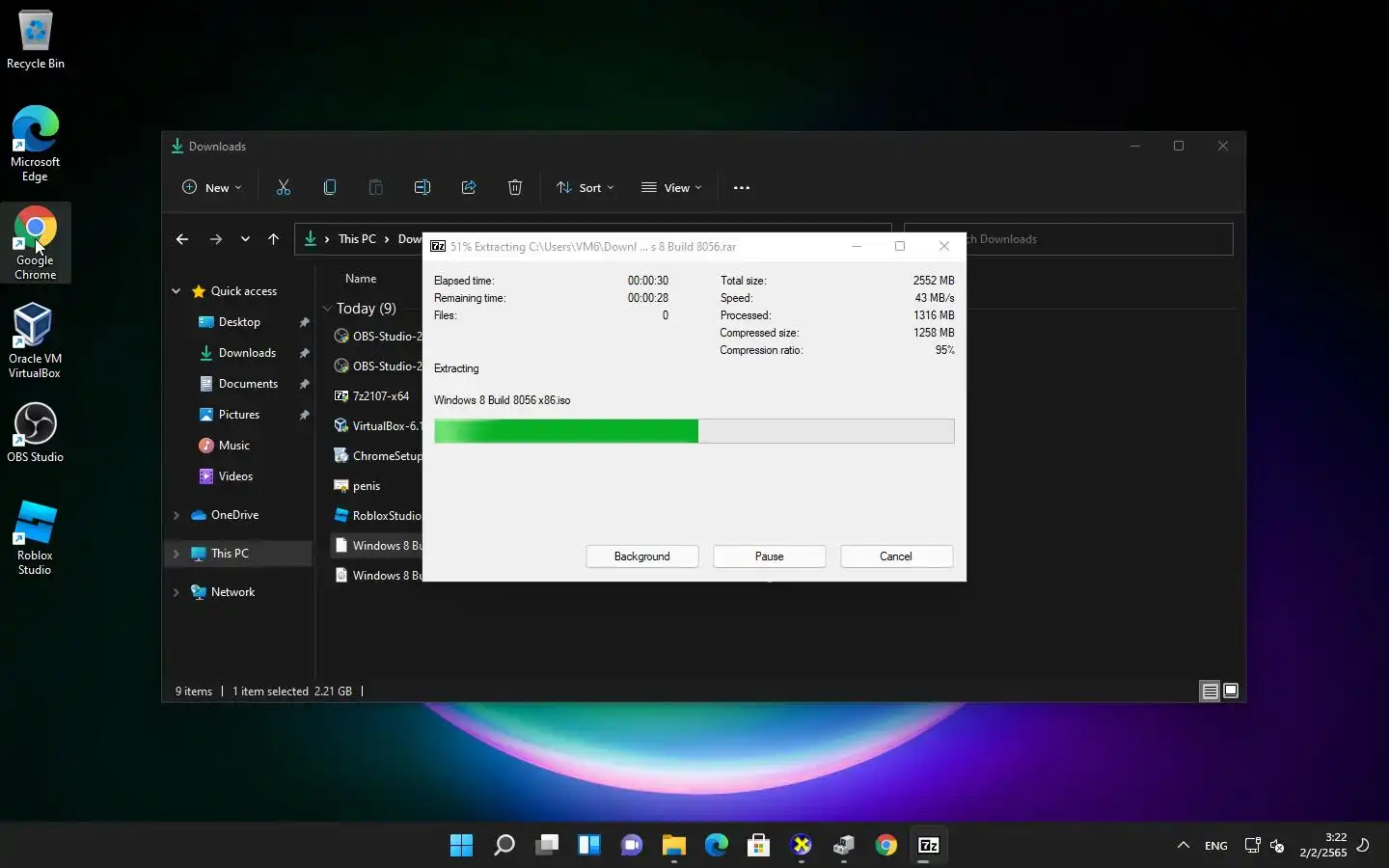Viewport: 1389px width, 868px height.
Task: Go up one folder level arrow
Action: point(274,239)
